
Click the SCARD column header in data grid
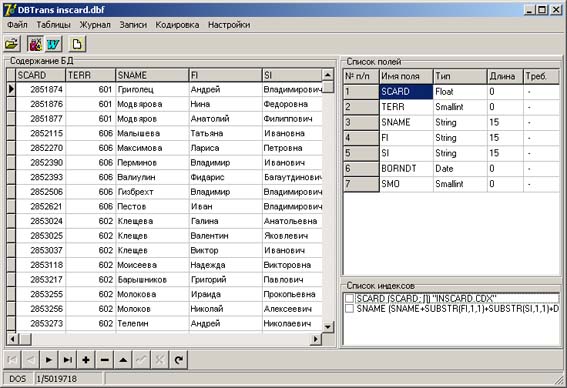pyautogui.click(x=40, y=75)
